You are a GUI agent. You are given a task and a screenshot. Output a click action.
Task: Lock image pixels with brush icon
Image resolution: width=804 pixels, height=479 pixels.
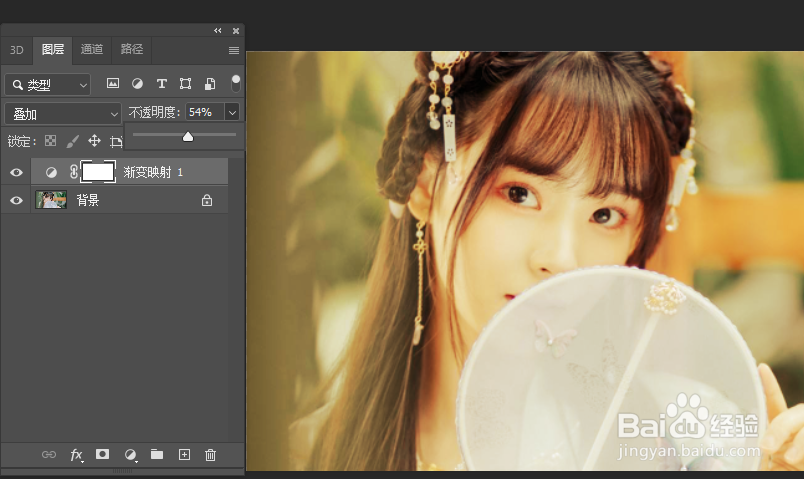point(73,141)
